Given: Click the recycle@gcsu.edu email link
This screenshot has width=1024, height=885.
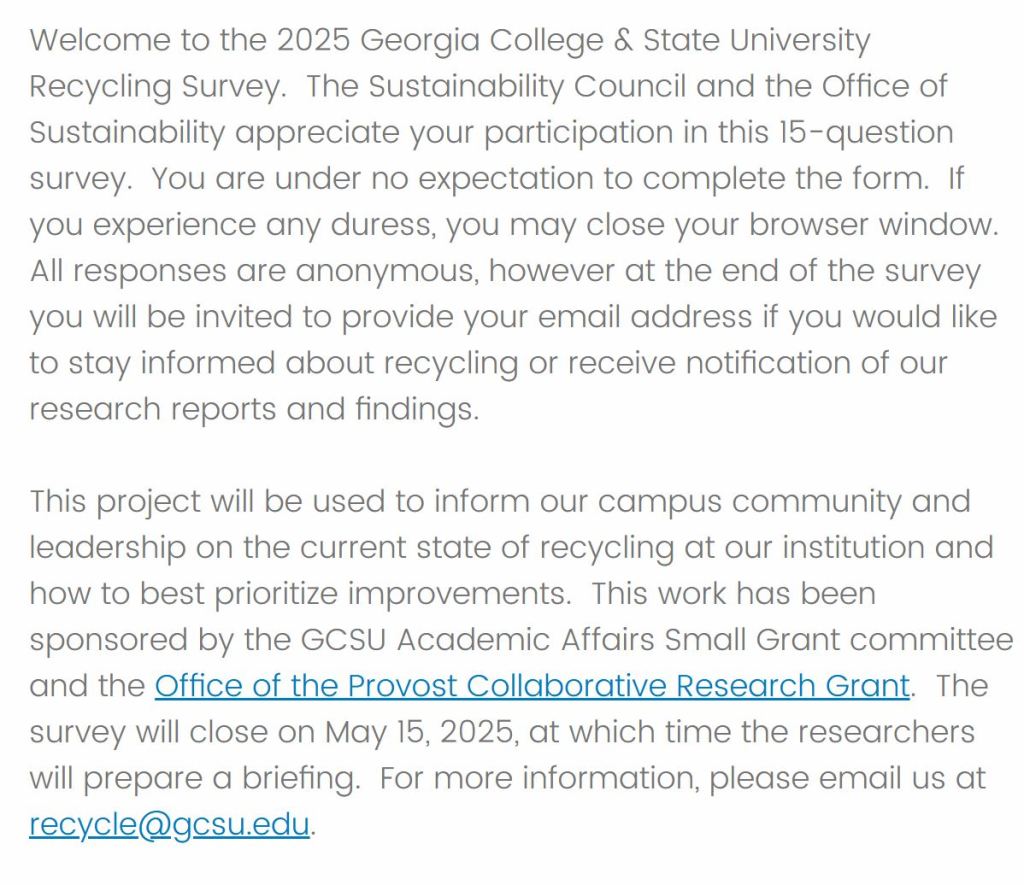Looking at the screenshot, I should click(169, 825).
